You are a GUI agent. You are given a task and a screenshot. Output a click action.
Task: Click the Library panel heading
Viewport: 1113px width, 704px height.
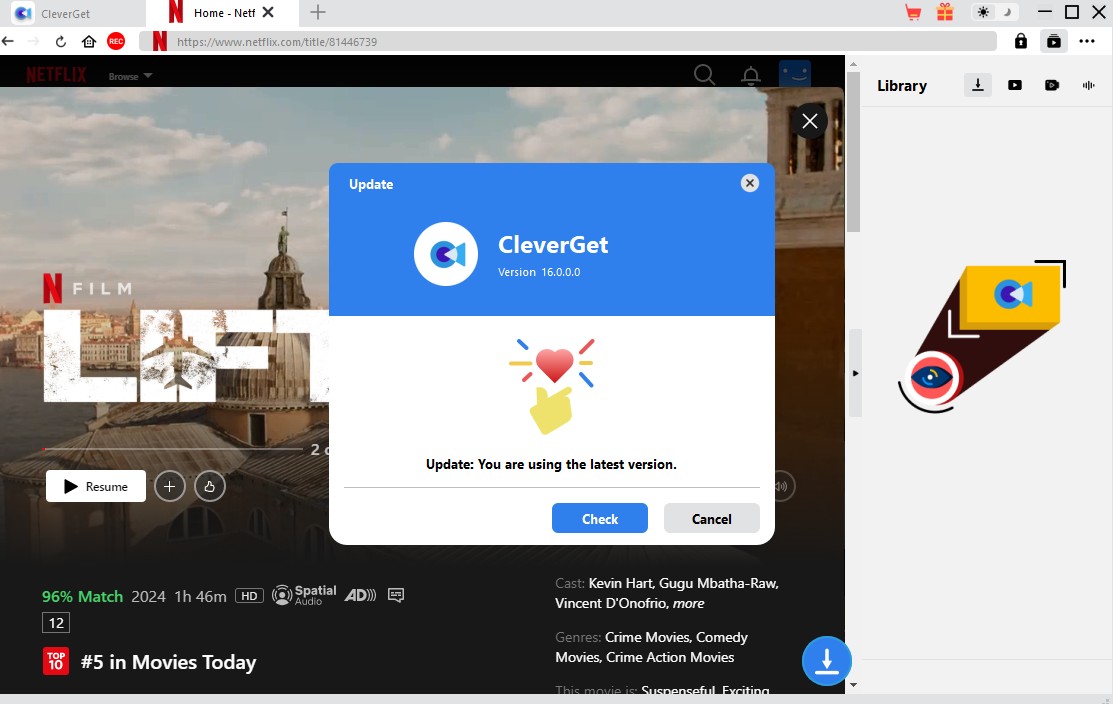click(901, 85)
